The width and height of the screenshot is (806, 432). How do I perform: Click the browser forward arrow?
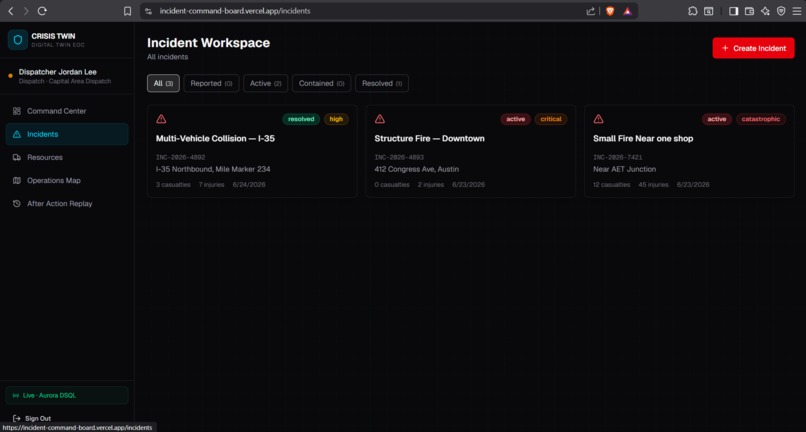pos(26,11)
